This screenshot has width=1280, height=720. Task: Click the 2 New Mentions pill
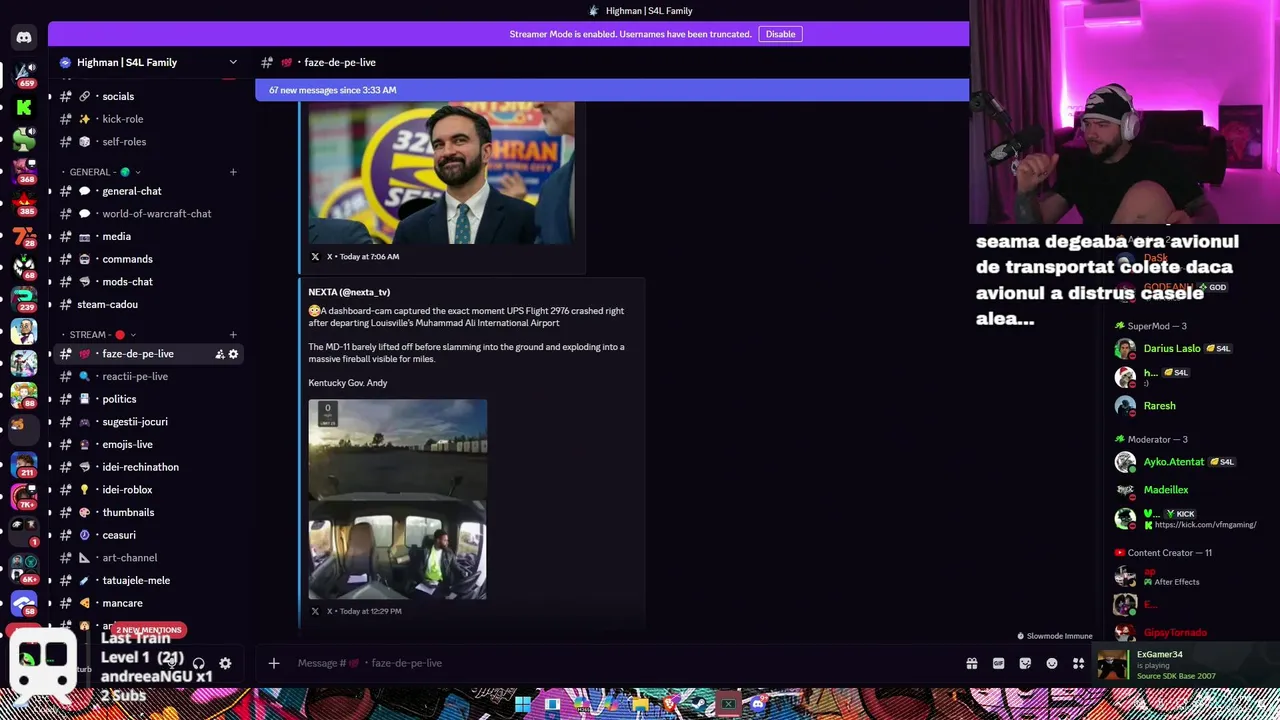[148, 630]
